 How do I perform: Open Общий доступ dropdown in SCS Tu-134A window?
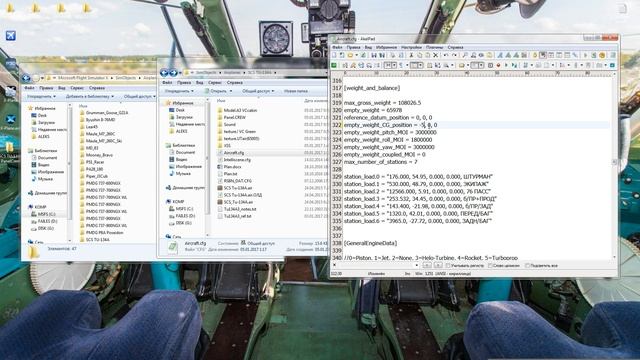tap(258, 91)
